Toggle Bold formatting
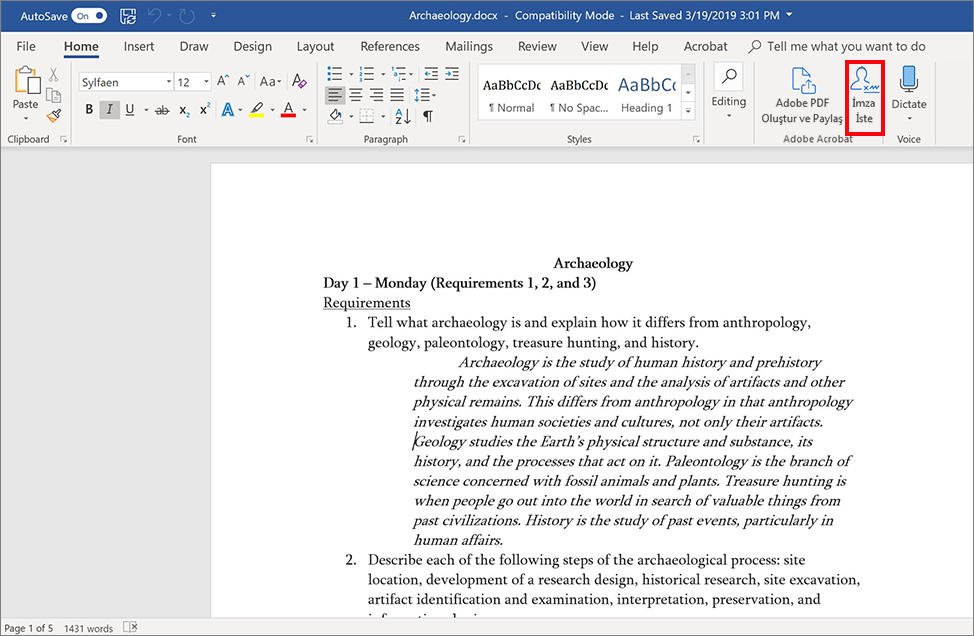 tap(89, 110)
